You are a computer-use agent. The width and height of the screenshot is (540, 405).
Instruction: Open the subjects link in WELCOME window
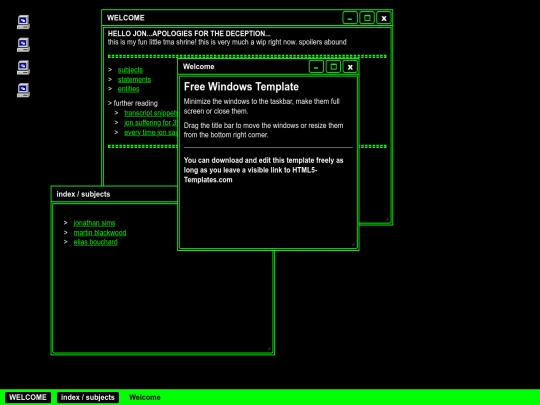click(x=130, y=70)
